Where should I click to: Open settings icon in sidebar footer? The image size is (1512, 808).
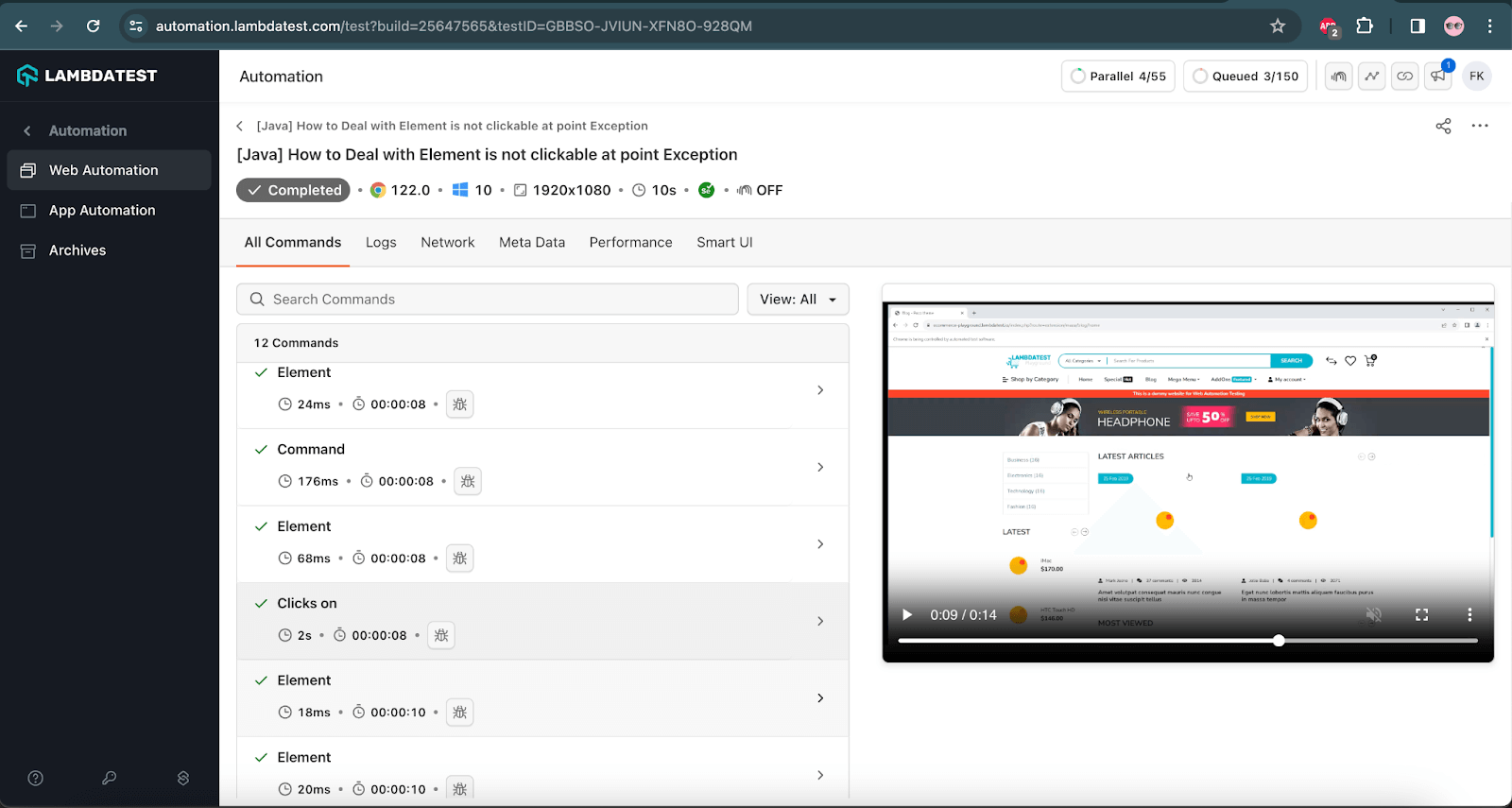183,778
